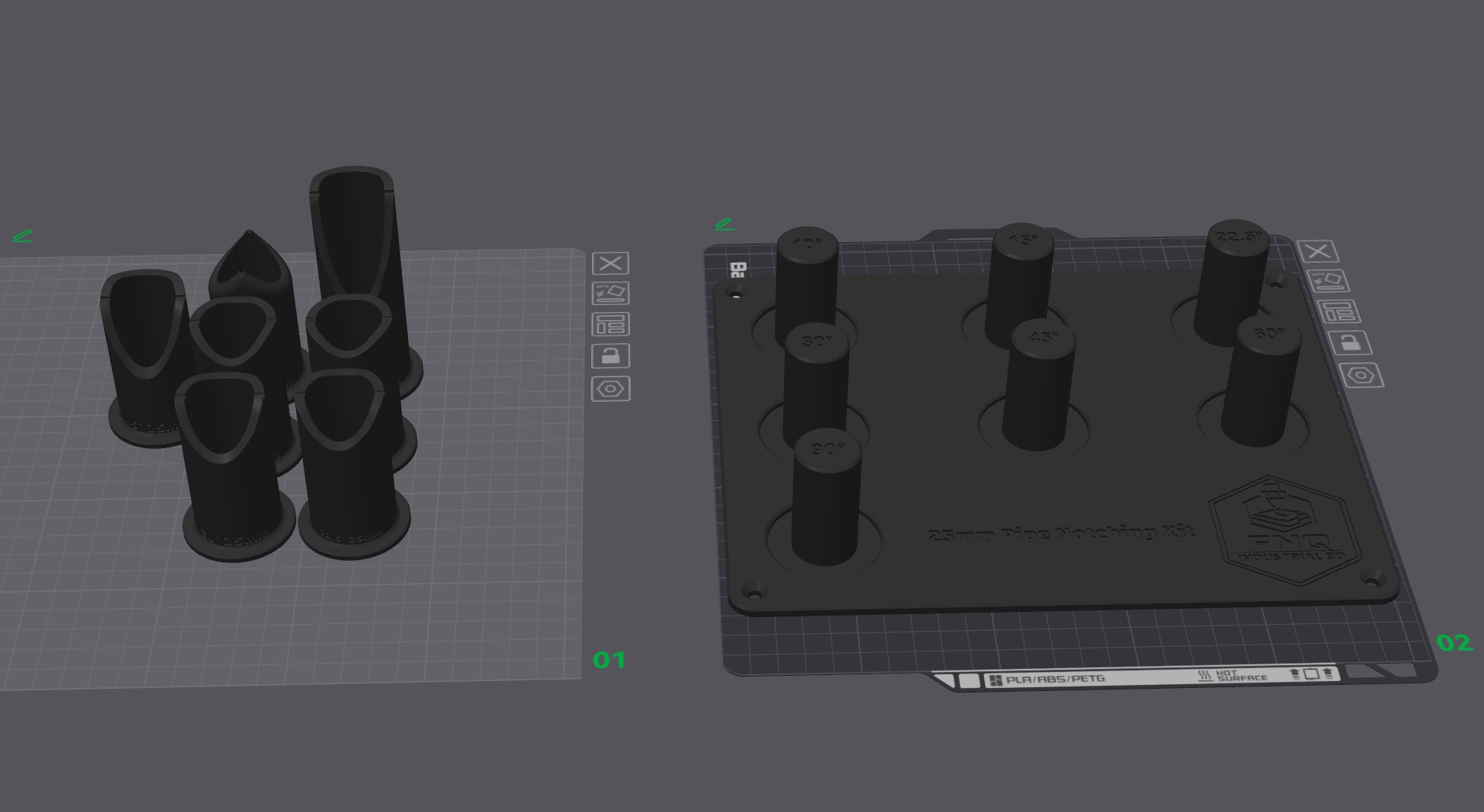This screenshot has width=1484, height=812.
Task: Select the 30° peg on plate 02
Action: coord(816,388)
